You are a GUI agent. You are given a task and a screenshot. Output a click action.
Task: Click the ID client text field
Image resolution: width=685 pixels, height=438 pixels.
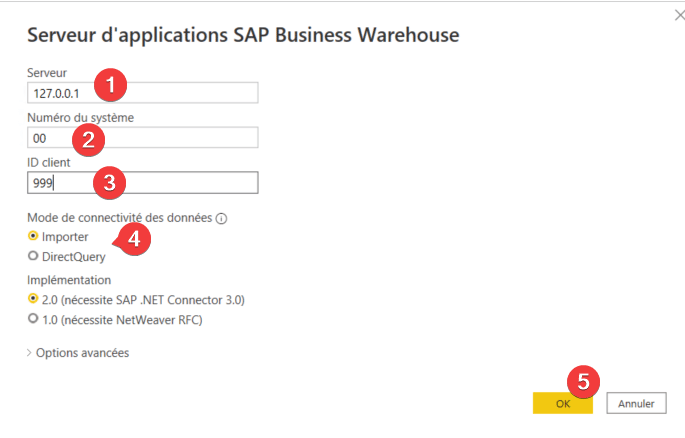point(142,183)
